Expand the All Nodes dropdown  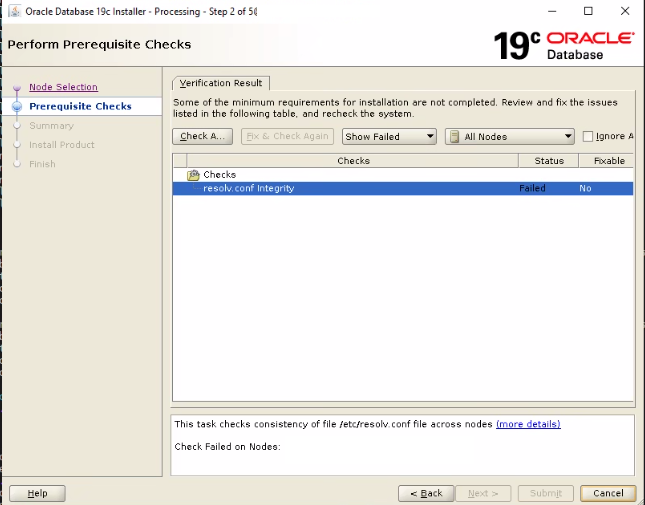tap(510, 137)
